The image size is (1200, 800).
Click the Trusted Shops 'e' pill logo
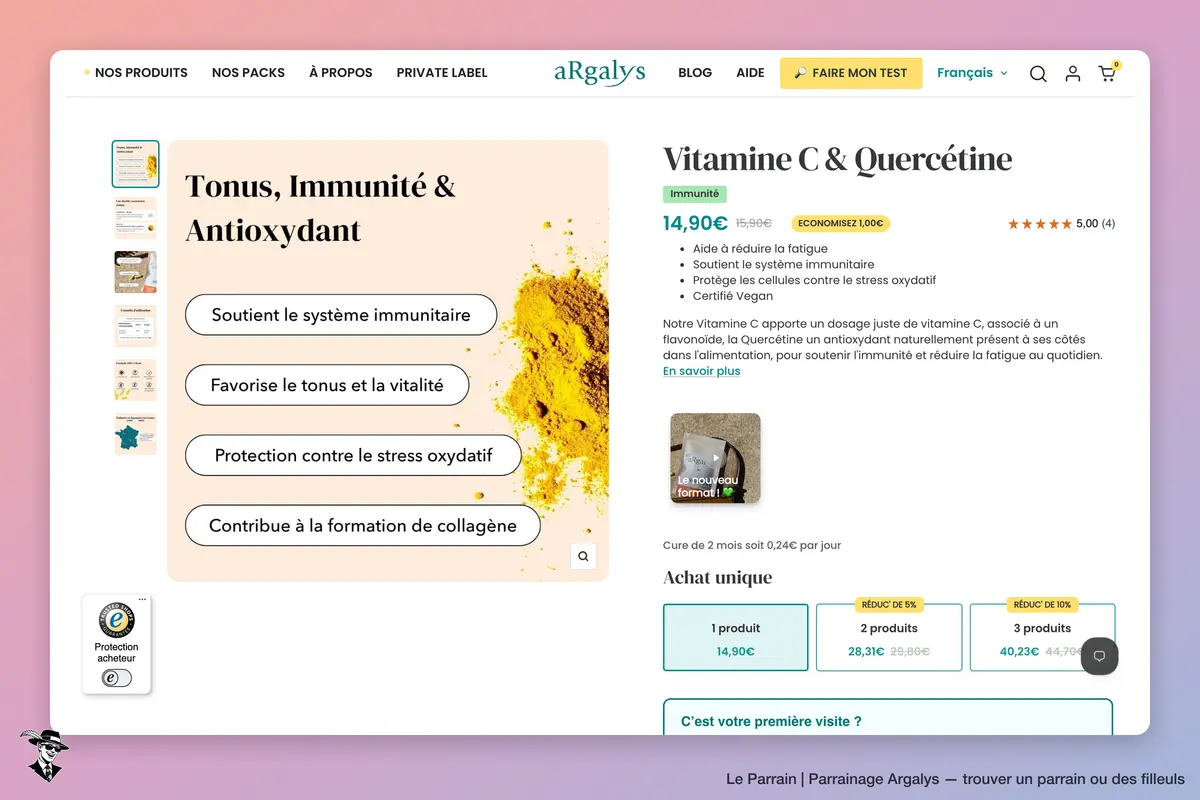point(117,678)
